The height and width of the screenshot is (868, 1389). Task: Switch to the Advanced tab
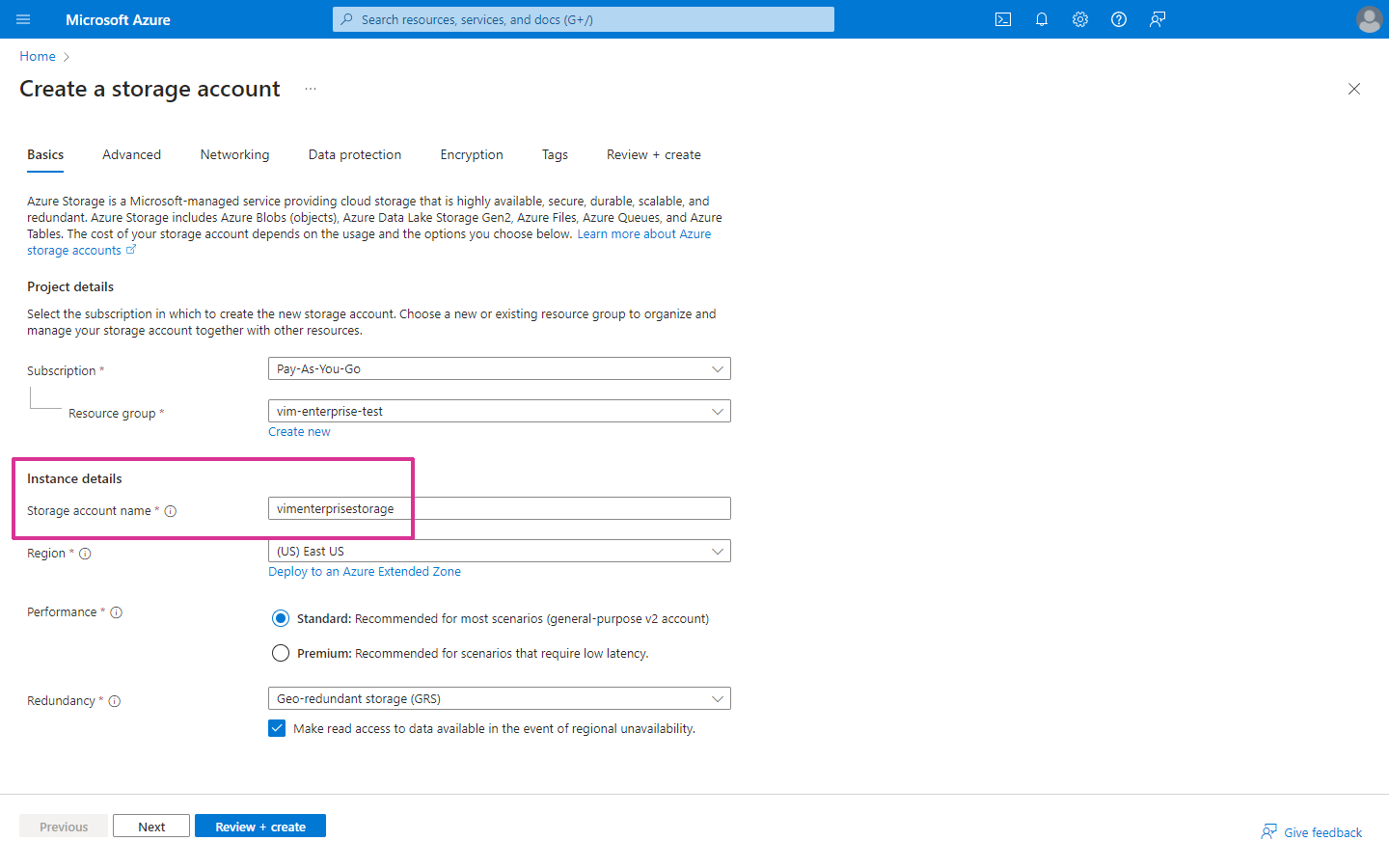tap(131, 154)
